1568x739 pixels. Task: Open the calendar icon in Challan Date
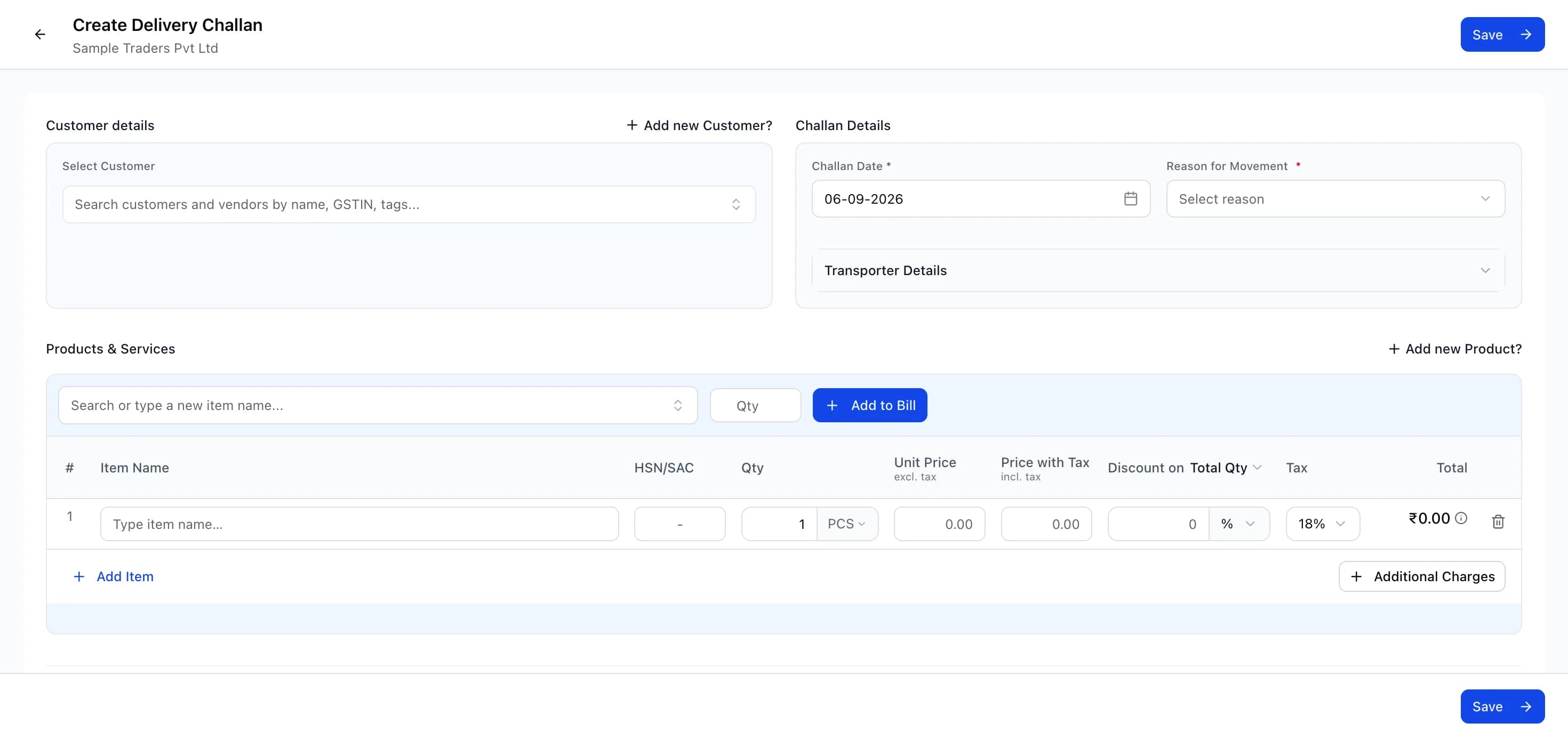tap(1130, 198)
